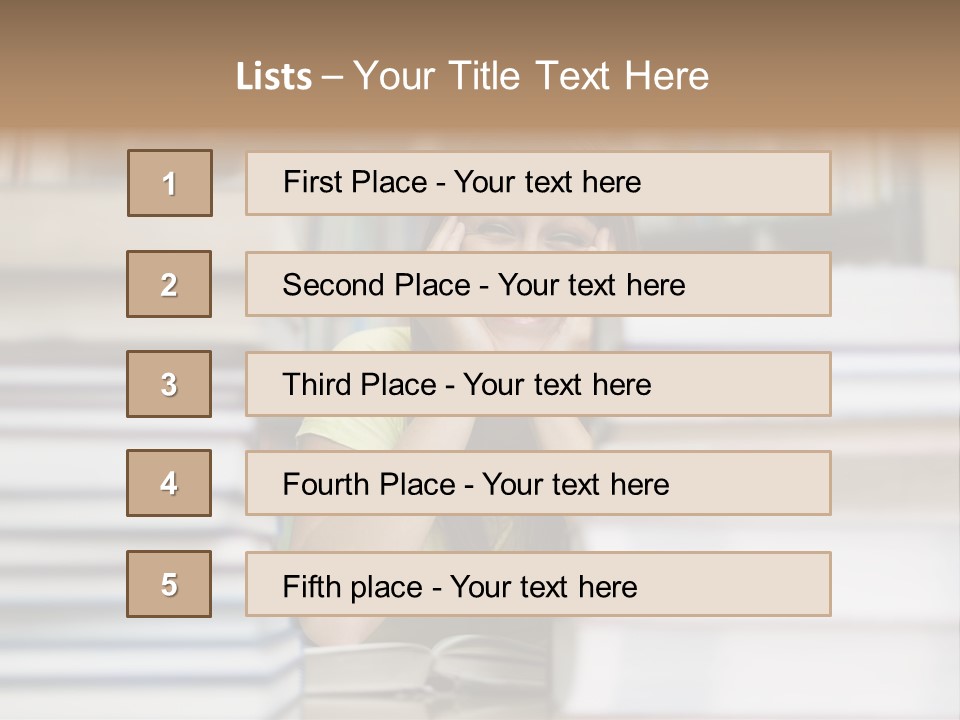The image size is (960, 720).
Task: Select the number 2 box
Action: coord(169,284)
